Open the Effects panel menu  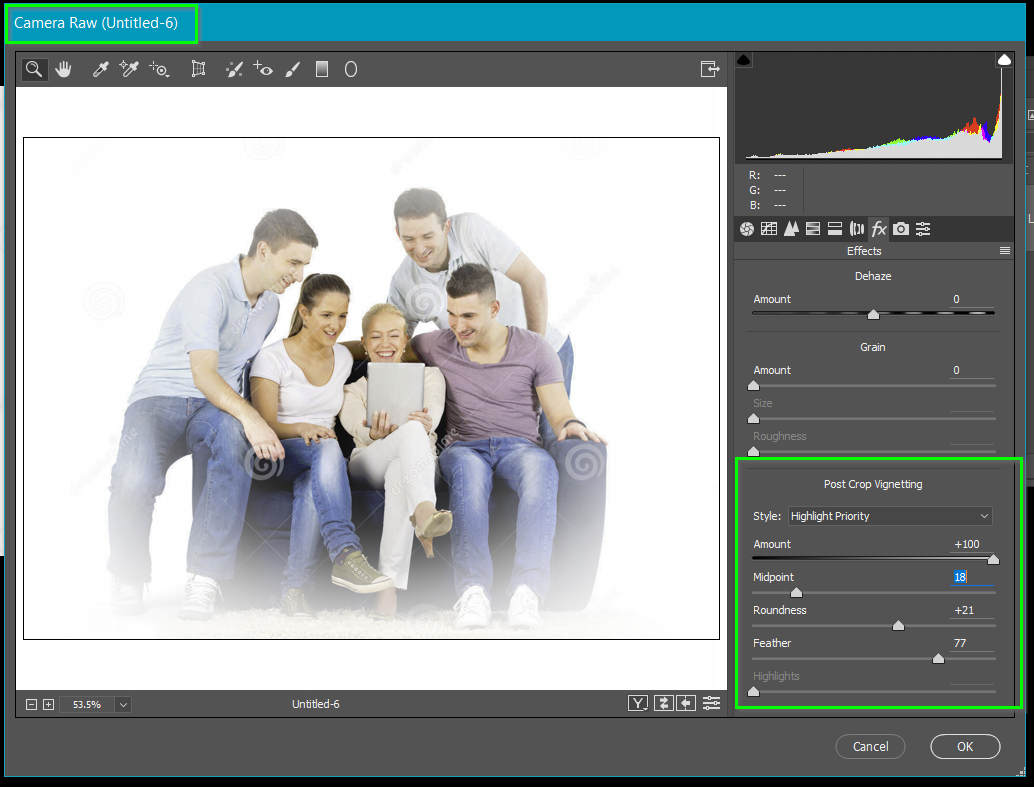[1005, 251]
